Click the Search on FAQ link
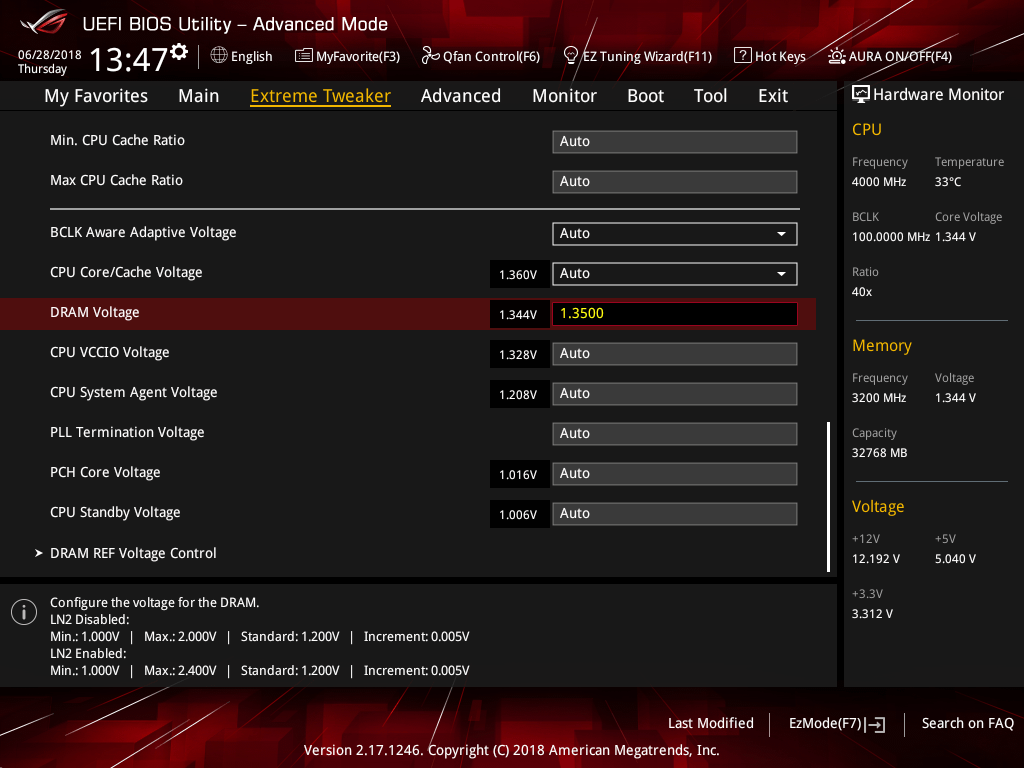This screenshot has height=768, width=1024. 967,724
